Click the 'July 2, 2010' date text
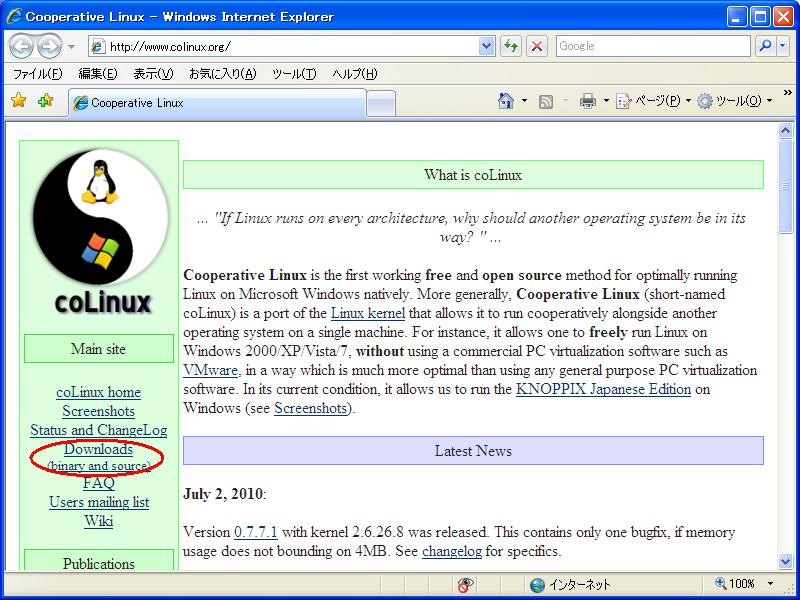Viewport: 800px width, 600px height. pos(223,494)
